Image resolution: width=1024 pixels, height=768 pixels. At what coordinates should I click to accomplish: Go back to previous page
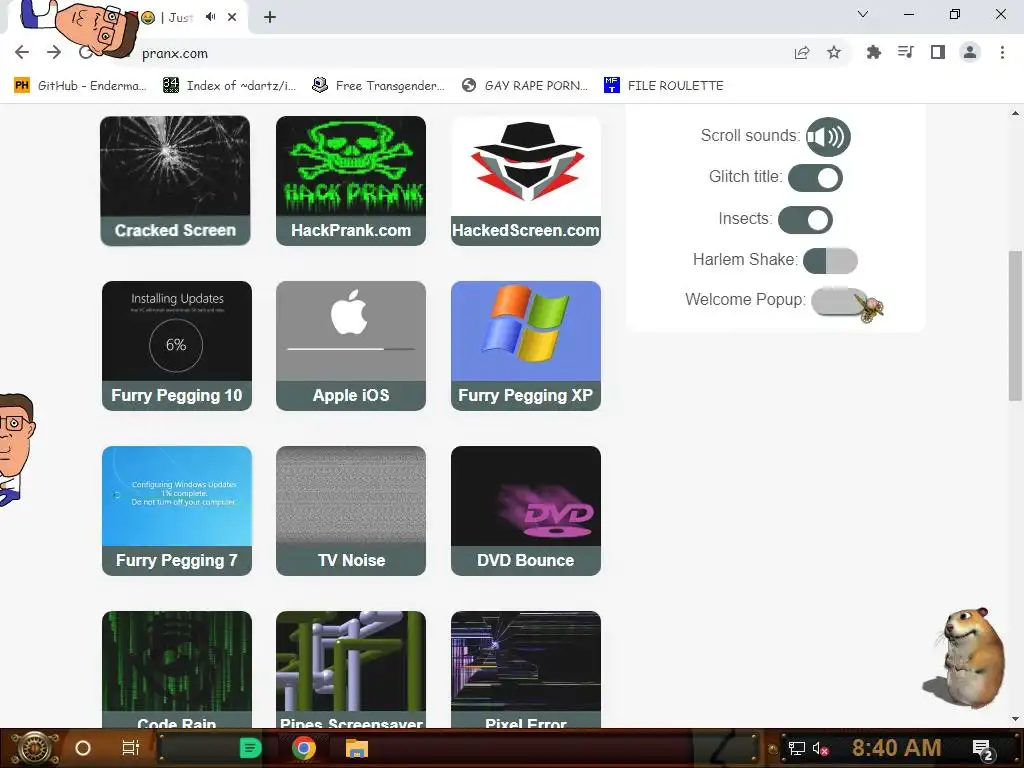pyautogui.click(x=22, y=52)
